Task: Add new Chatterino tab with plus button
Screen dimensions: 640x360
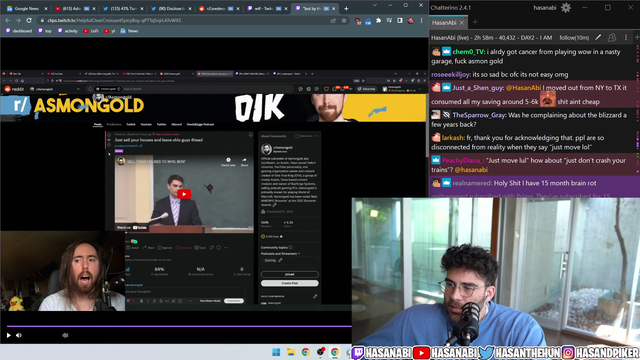Action: 475,22
